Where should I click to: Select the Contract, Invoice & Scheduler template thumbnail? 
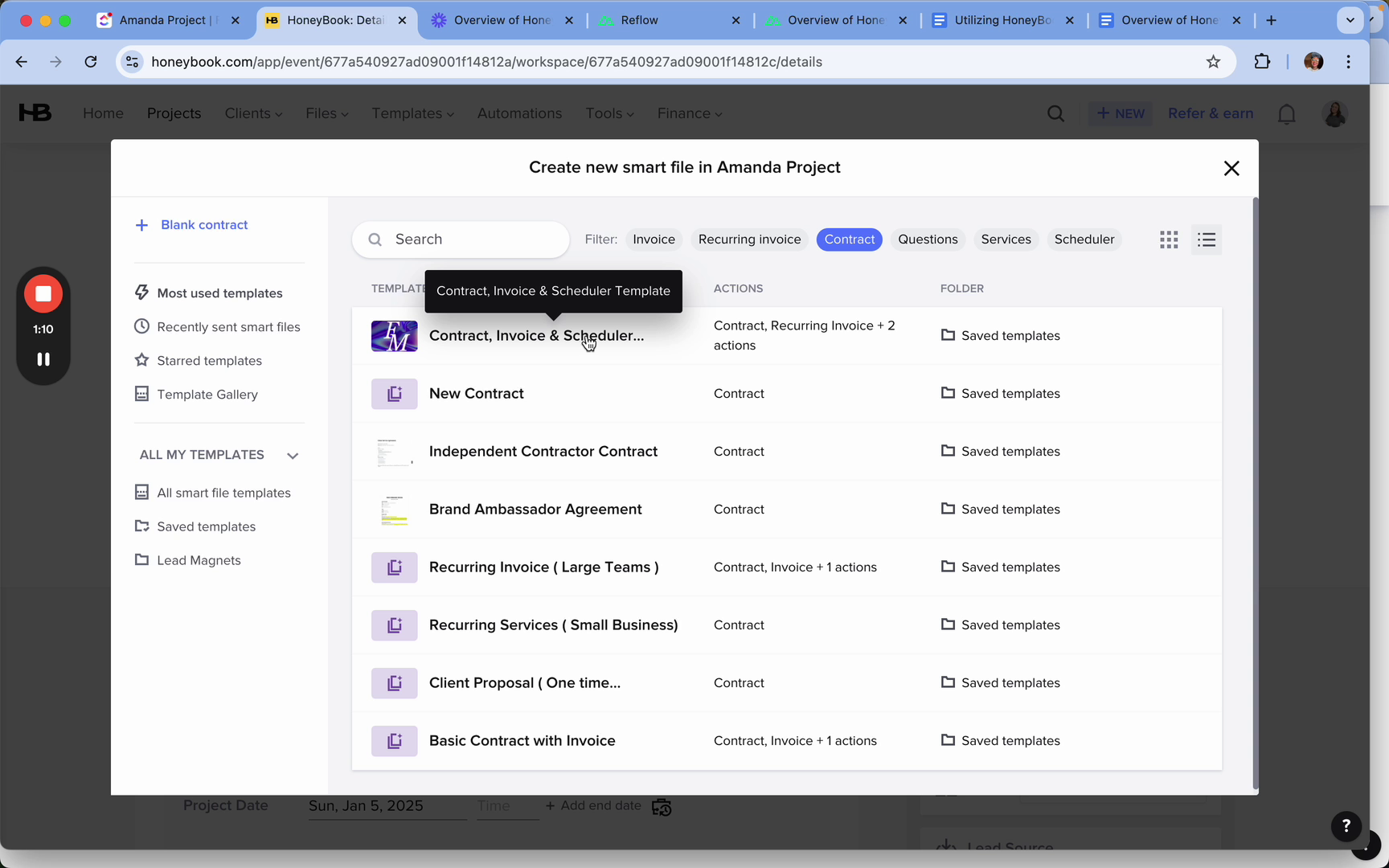(394, 336)
